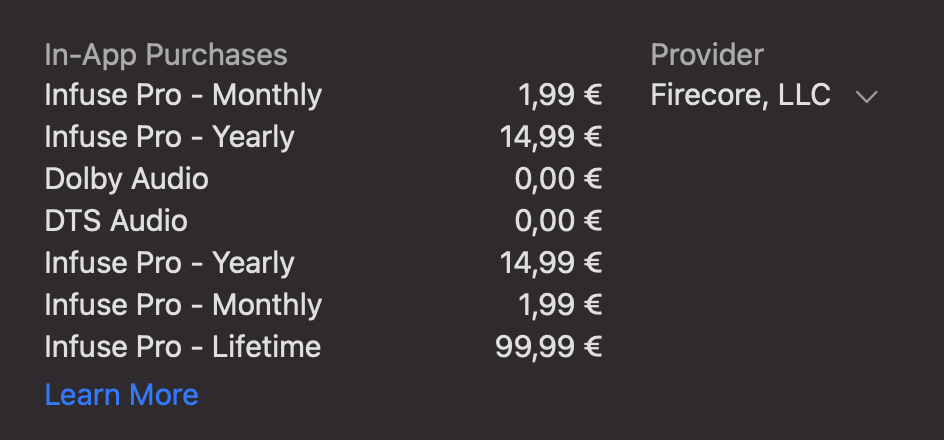Click the Firecore, LLC provider name

pos(740,95)
